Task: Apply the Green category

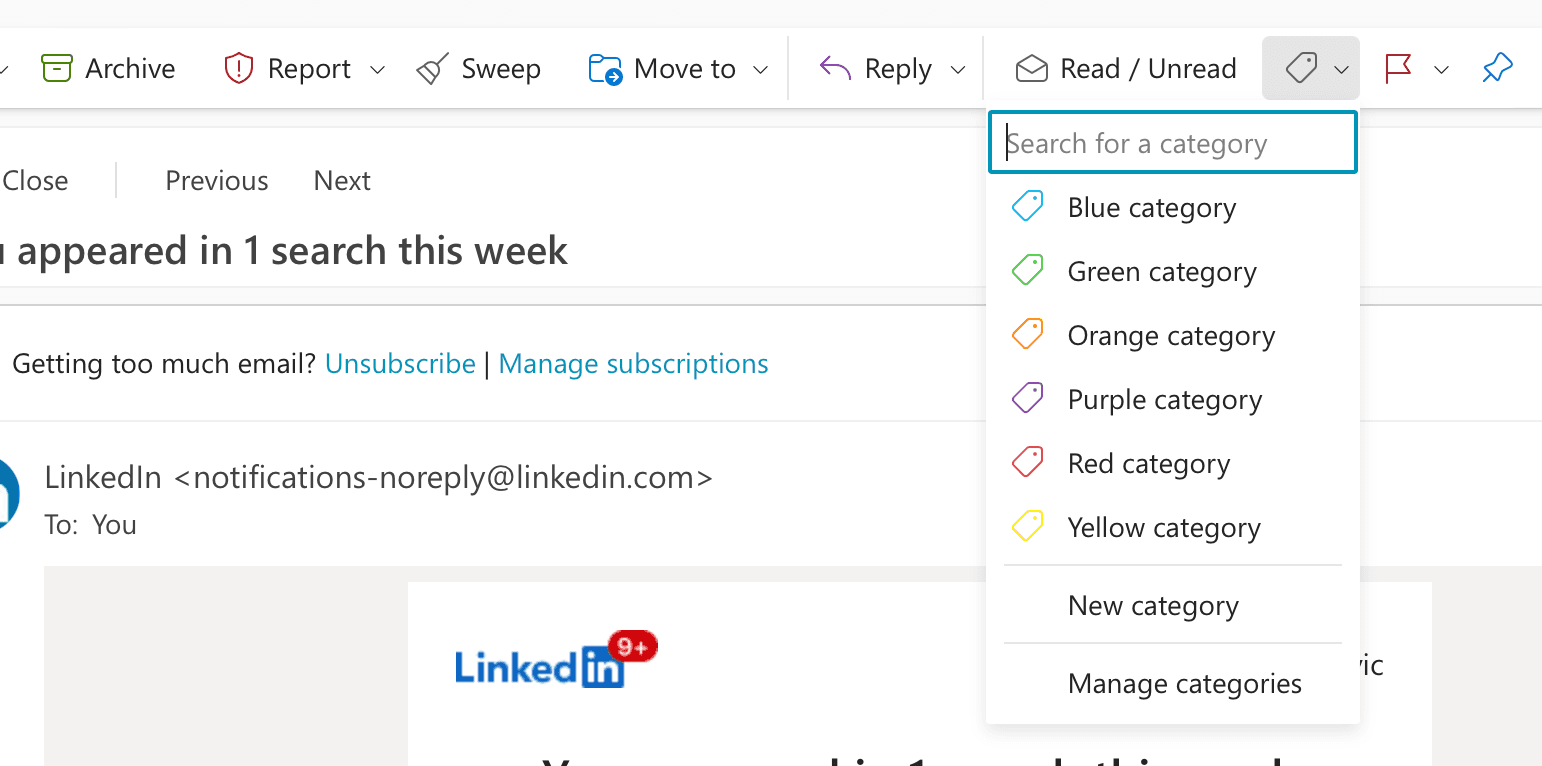Action: tap(1161, 271)
